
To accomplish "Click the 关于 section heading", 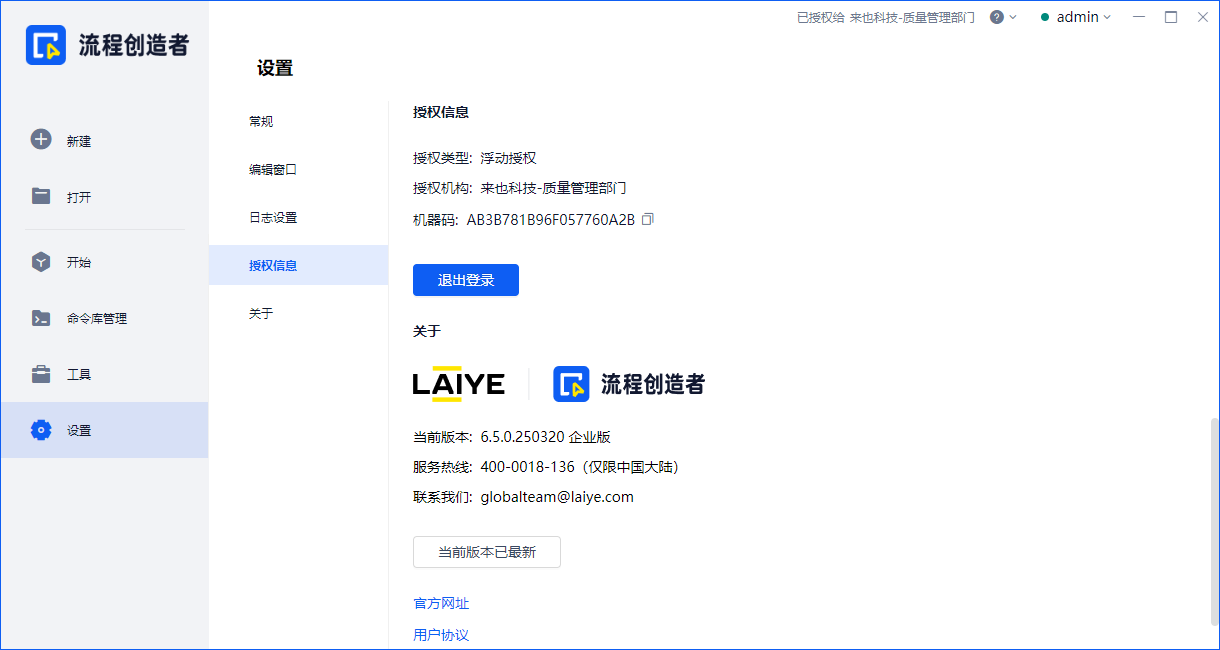I will pos(427,331).
